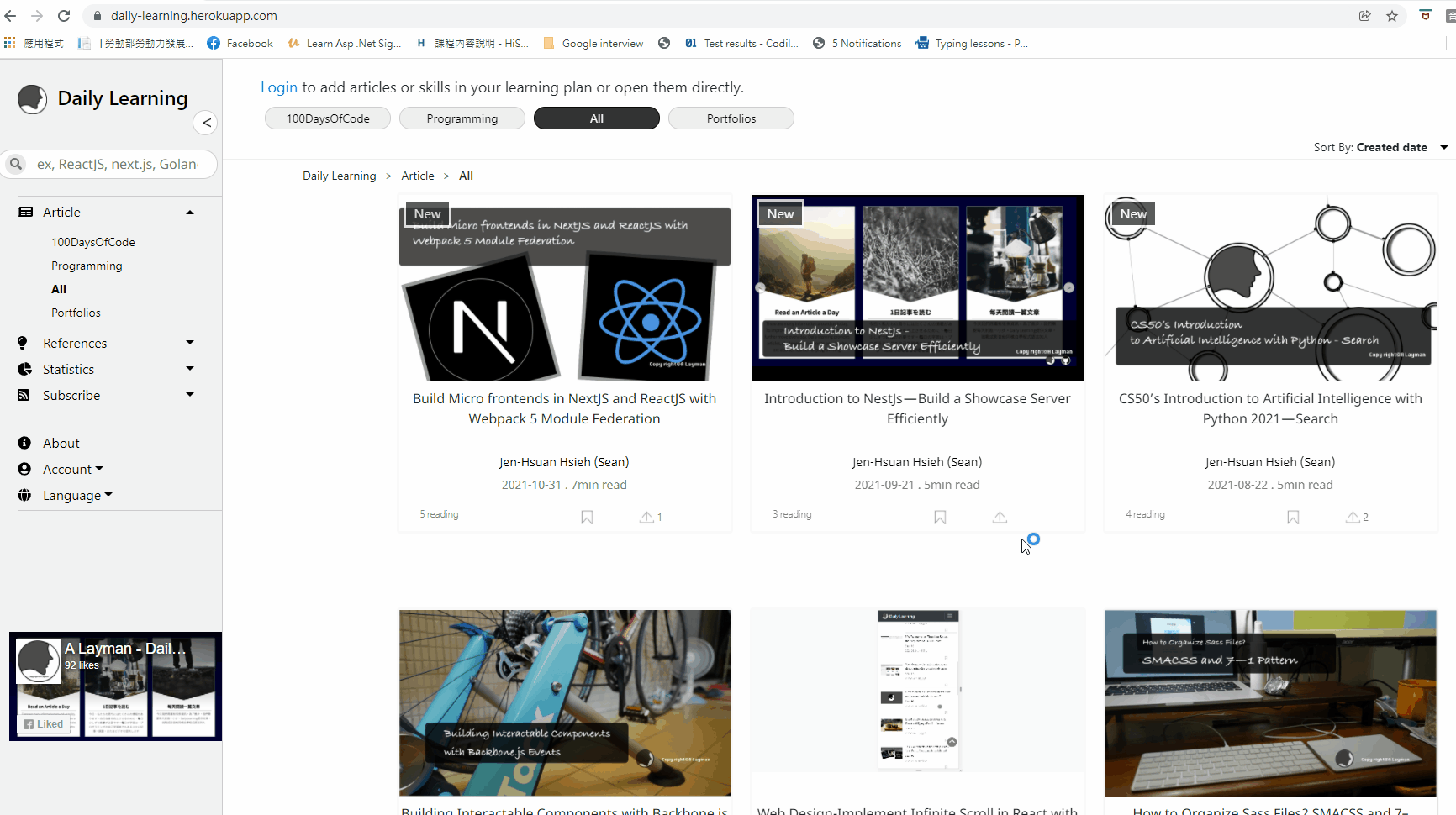Image resolution: width=1456 pixels, height=815 pixels.
Task: Reload the page with refresh icon
Action: [x=64, y=16]
